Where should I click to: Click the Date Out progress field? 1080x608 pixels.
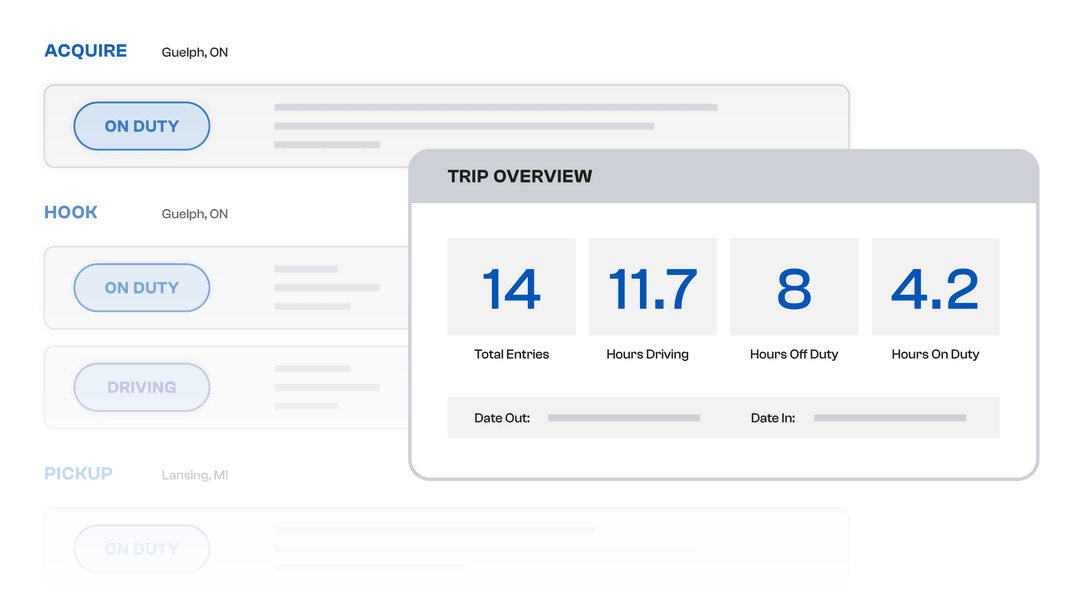[x=624, y=418]
